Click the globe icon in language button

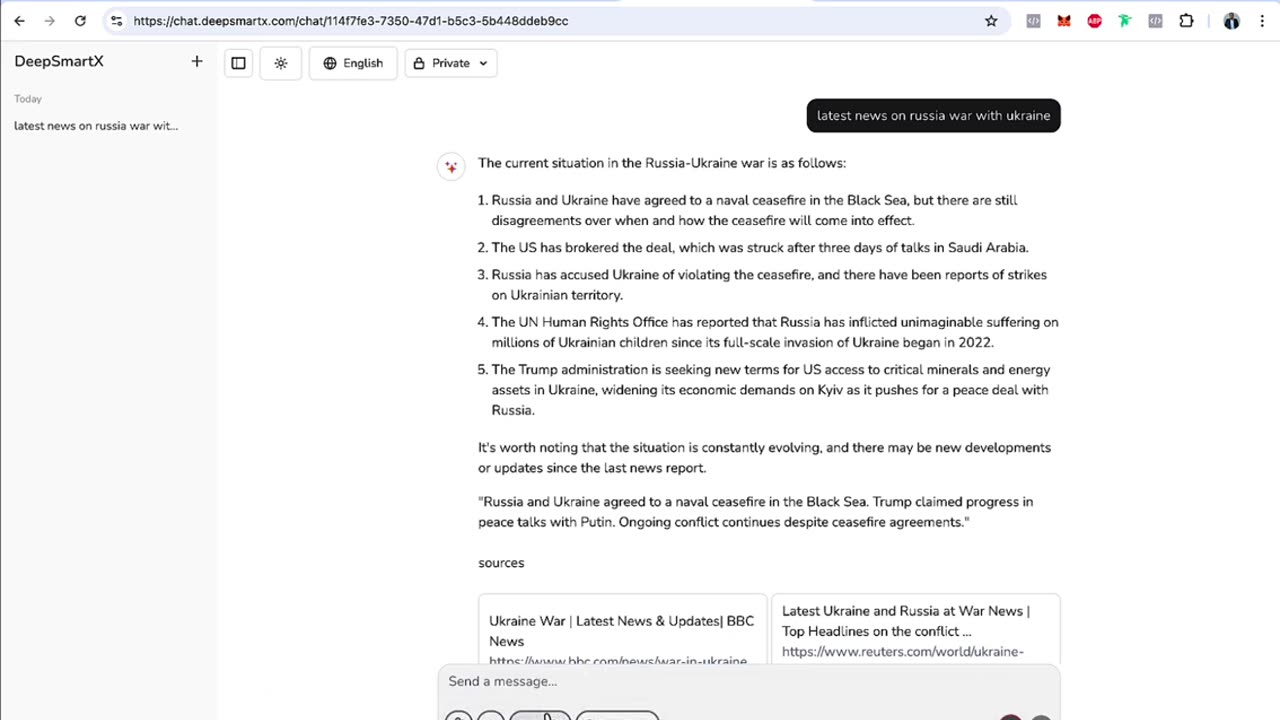pyautogui.click(x=330, y=63)
